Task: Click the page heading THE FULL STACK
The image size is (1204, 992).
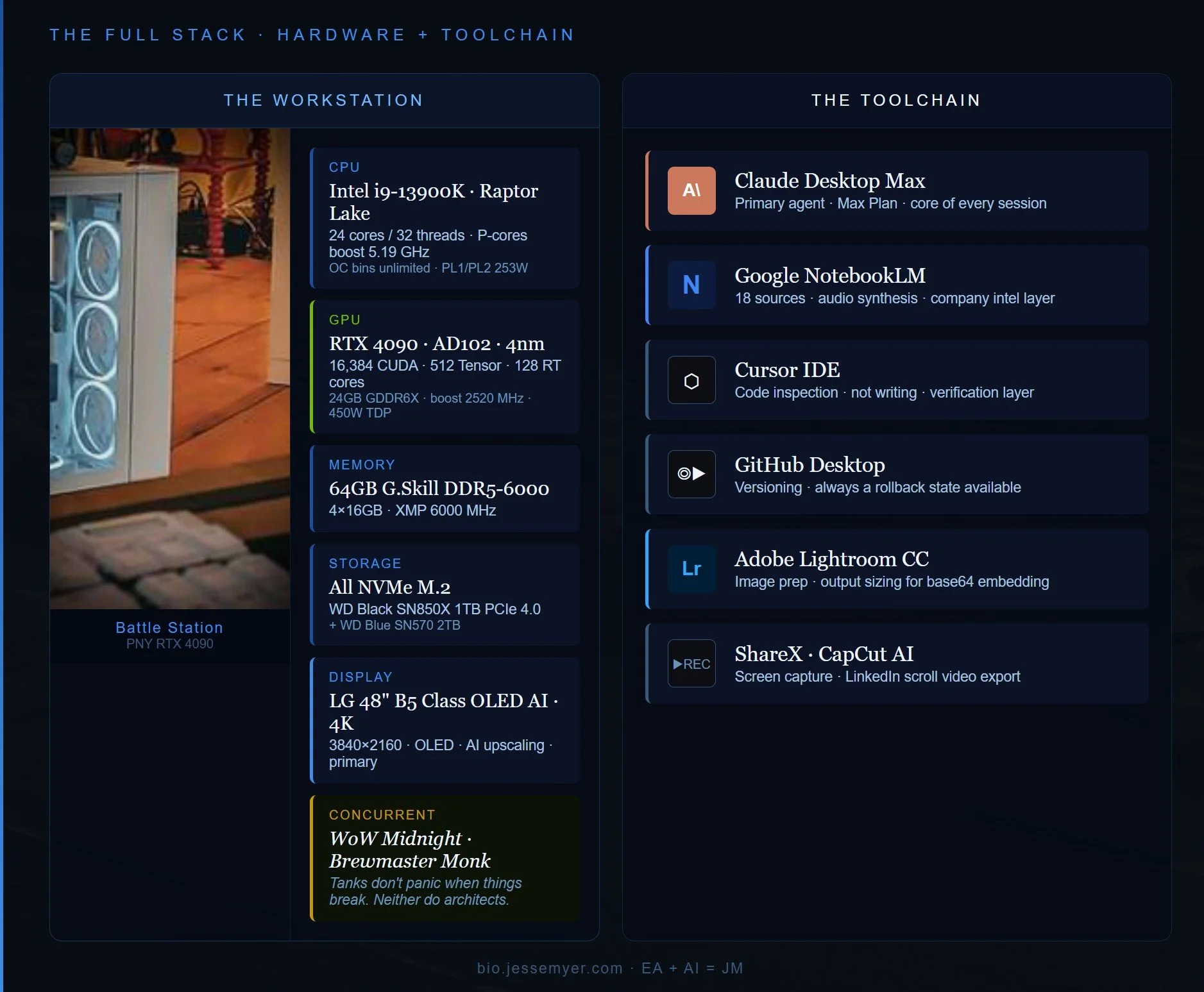Action: [x=148, y=35]
